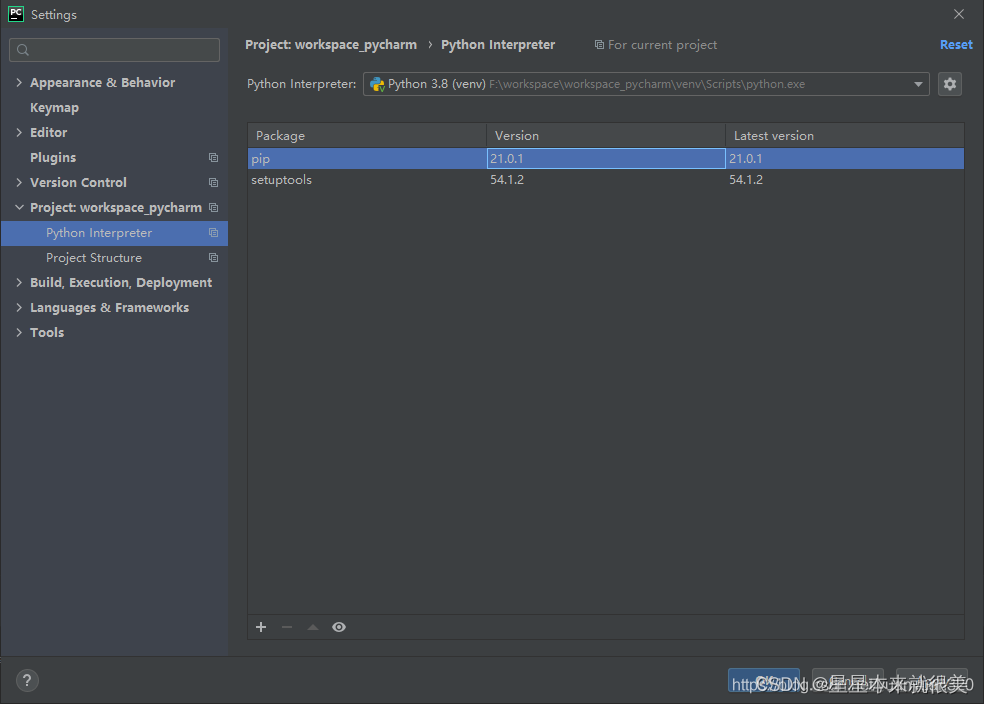Click setuptools version 54.1.2 cell

coord(606,179)
